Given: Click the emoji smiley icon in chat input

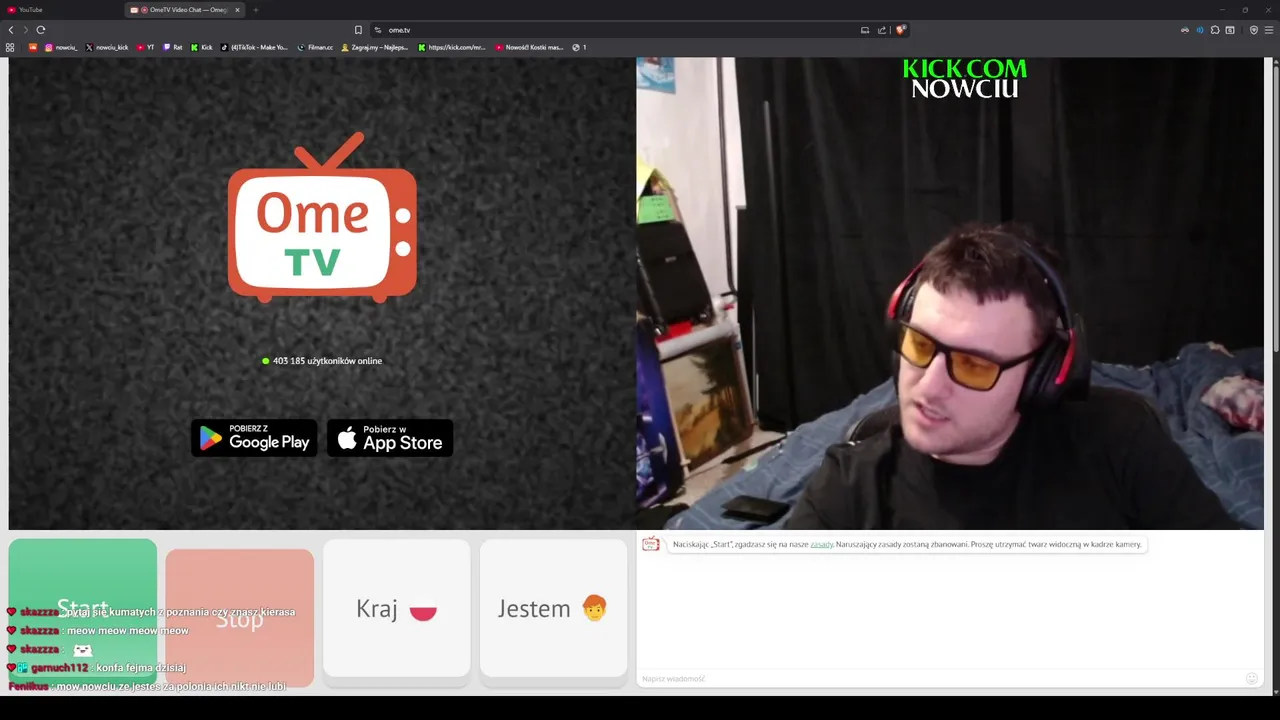Looking at the screenshot, I should click(x=1251, y=678).
